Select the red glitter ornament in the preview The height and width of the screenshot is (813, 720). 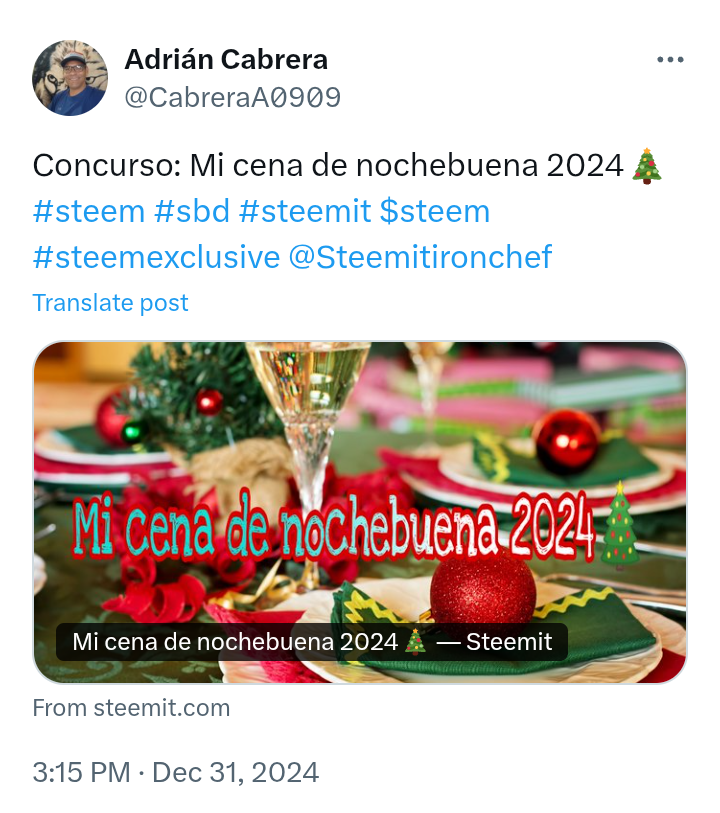pyautogui.click(x=483, y=588)
